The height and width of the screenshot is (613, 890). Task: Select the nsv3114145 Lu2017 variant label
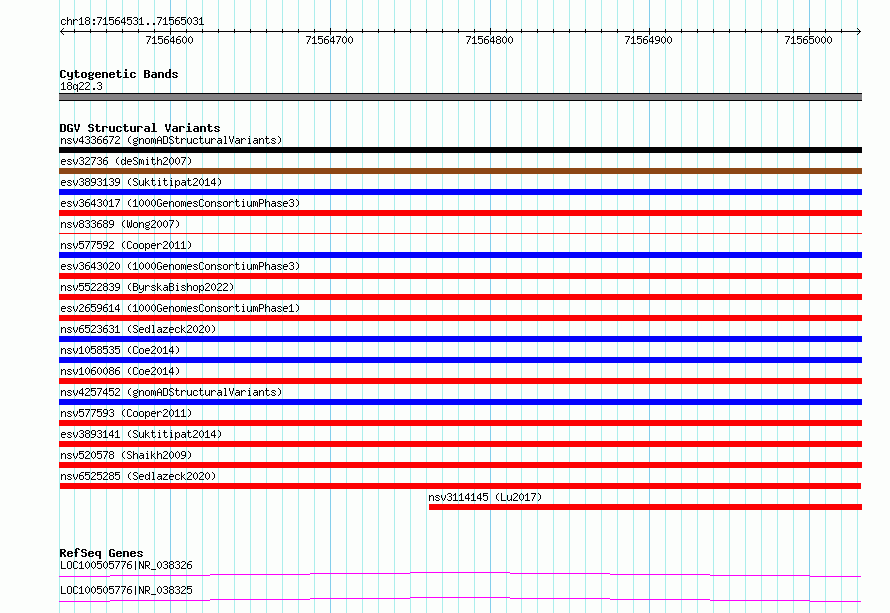coord(485,497)
